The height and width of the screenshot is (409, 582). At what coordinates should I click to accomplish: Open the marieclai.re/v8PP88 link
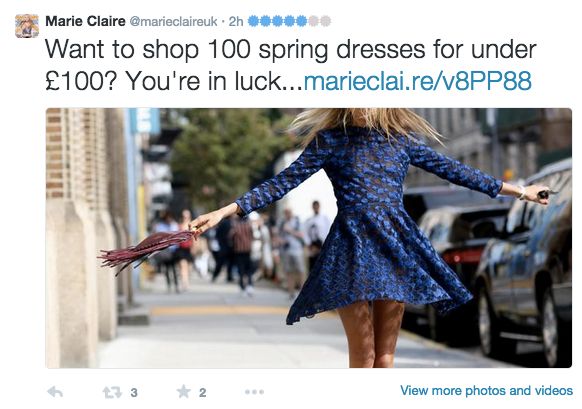click(418, 81)
